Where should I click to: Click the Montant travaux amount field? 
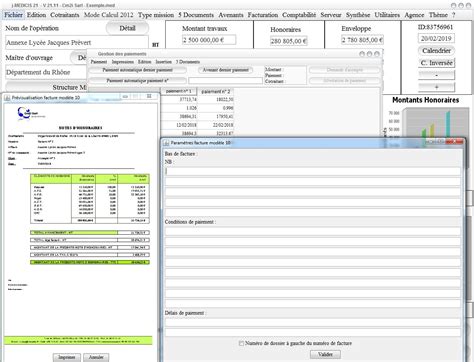209,40
